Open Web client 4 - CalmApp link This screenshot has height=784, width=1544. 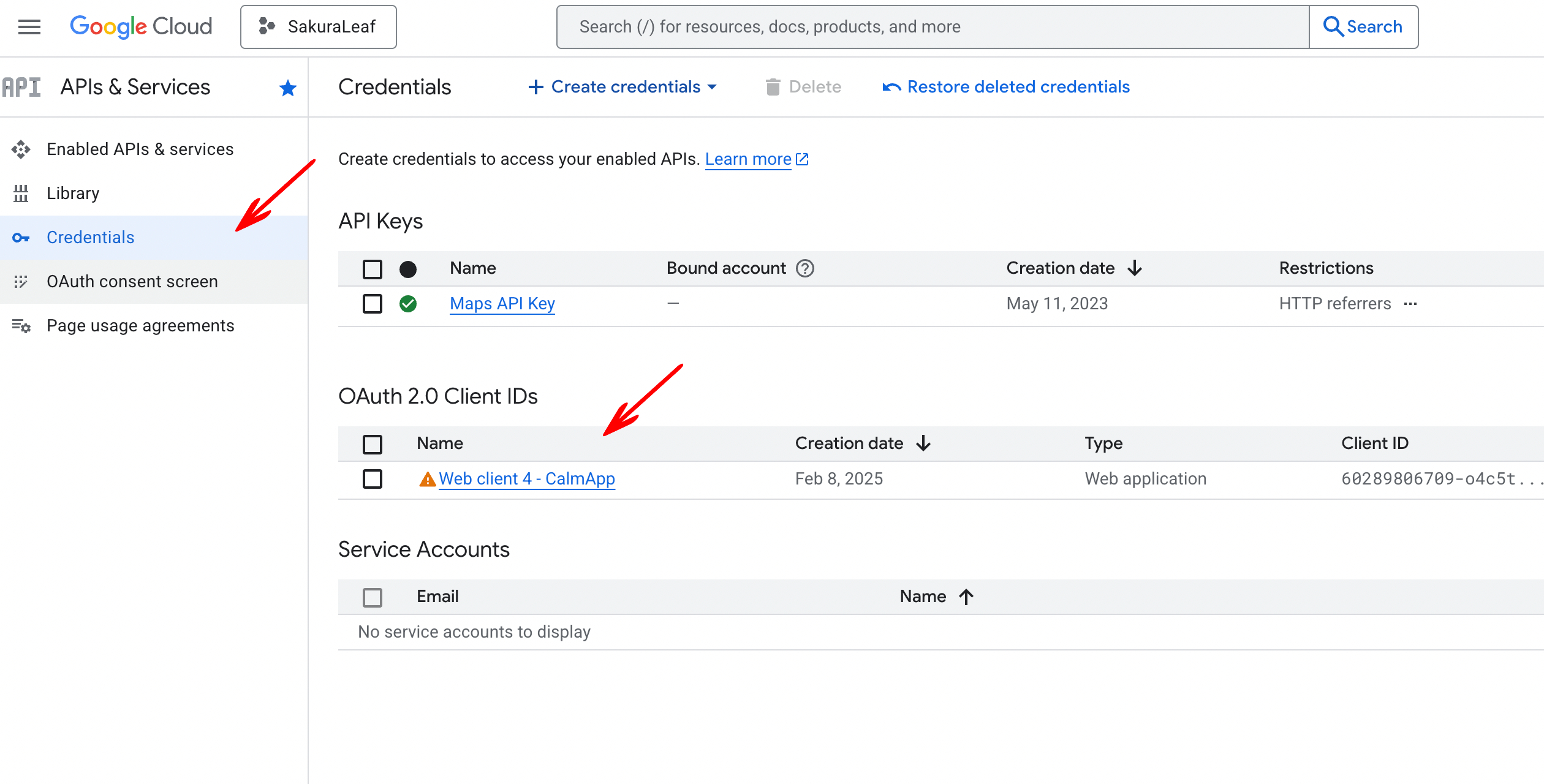point(527,479)
